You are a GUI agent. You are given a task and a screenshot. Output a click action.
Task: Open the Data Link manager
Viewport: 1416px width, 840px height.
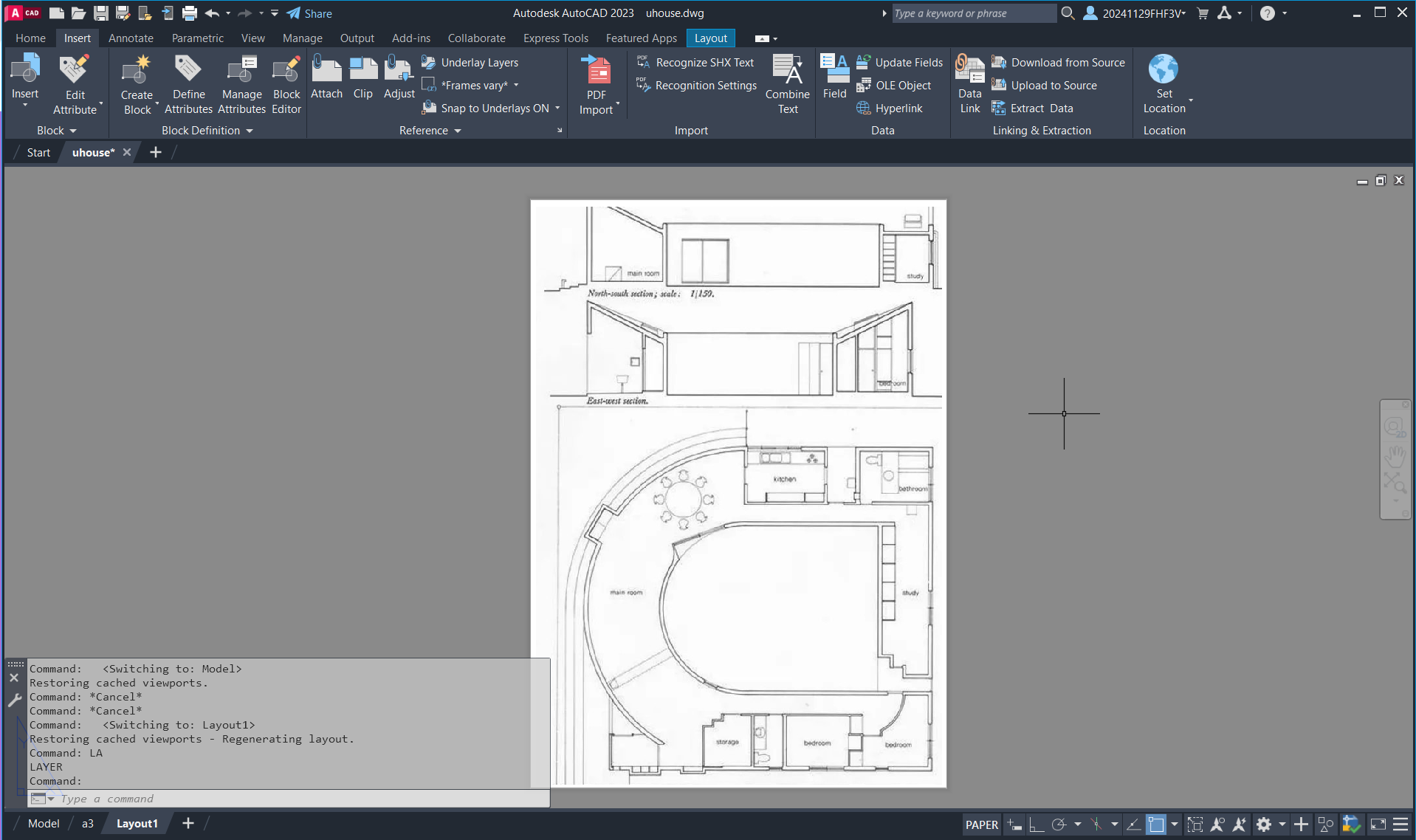pyautogui.click(x=969, y=84)
